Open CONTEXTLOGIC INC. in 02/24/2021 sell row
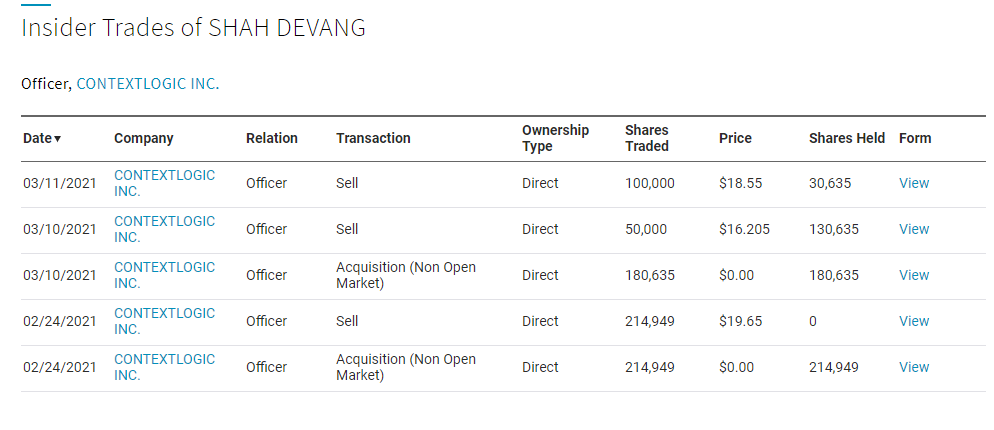The width and height of the screenshot is (994, 430). pos(164,321)
